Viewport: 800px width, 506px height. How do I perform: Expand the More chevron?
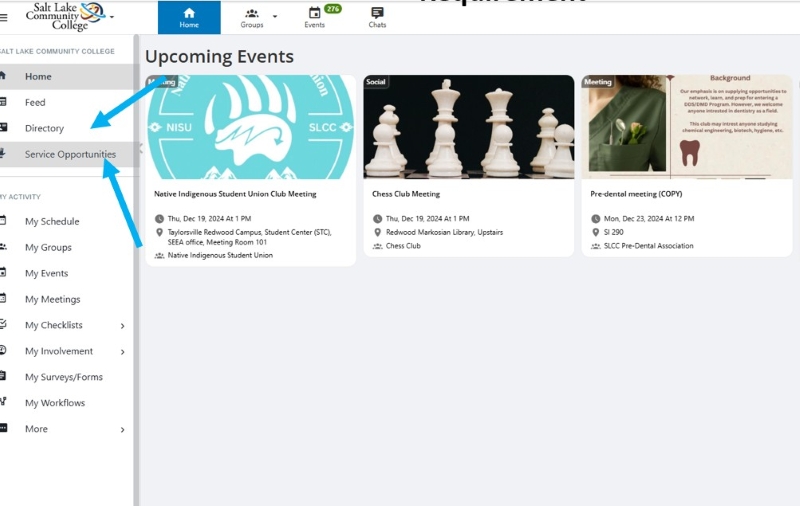tap(122, 429)
